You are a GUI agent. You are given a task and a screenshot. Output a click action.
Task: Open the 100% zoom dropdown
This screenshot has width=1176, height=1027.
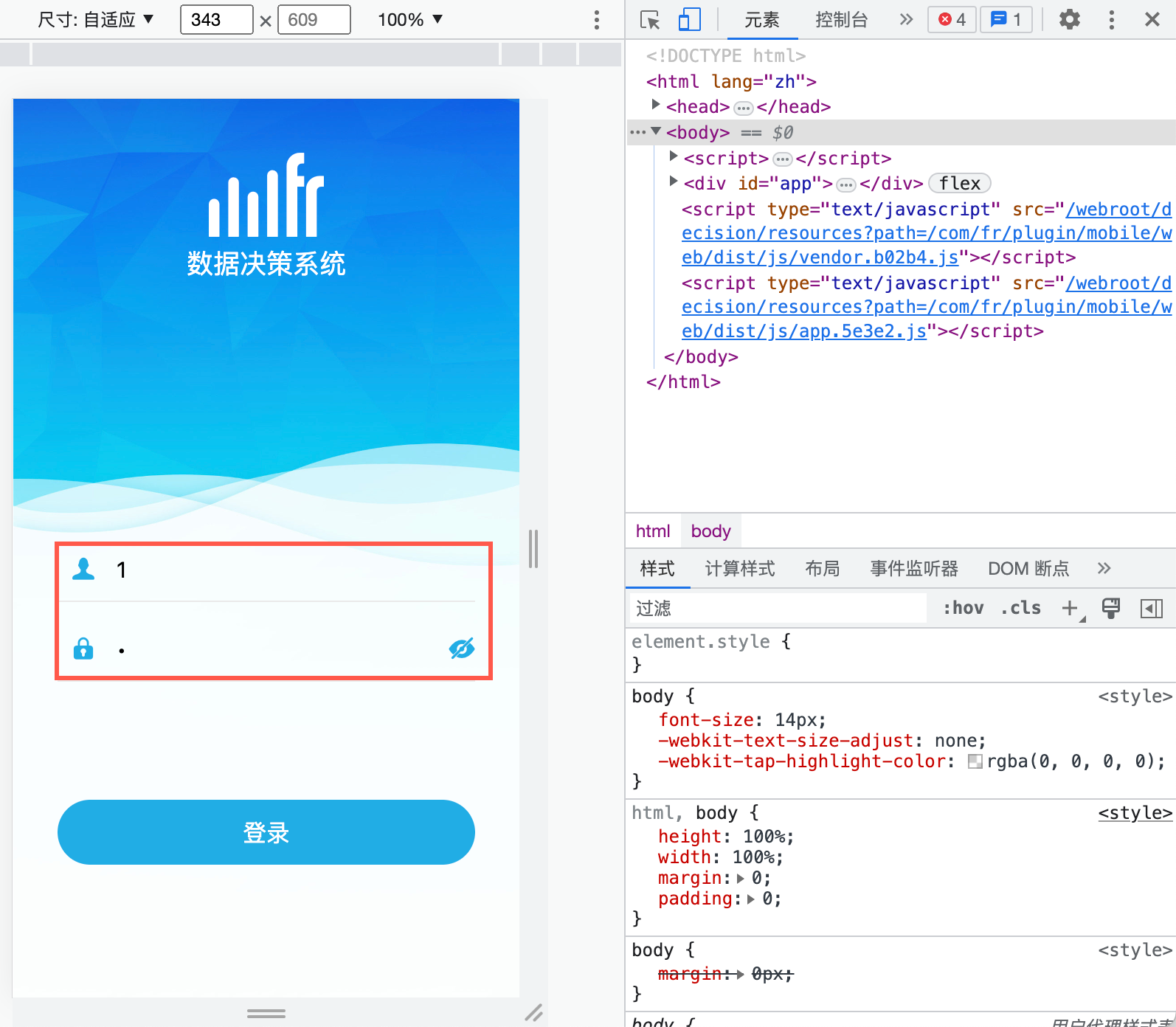[x=410, y=20]
